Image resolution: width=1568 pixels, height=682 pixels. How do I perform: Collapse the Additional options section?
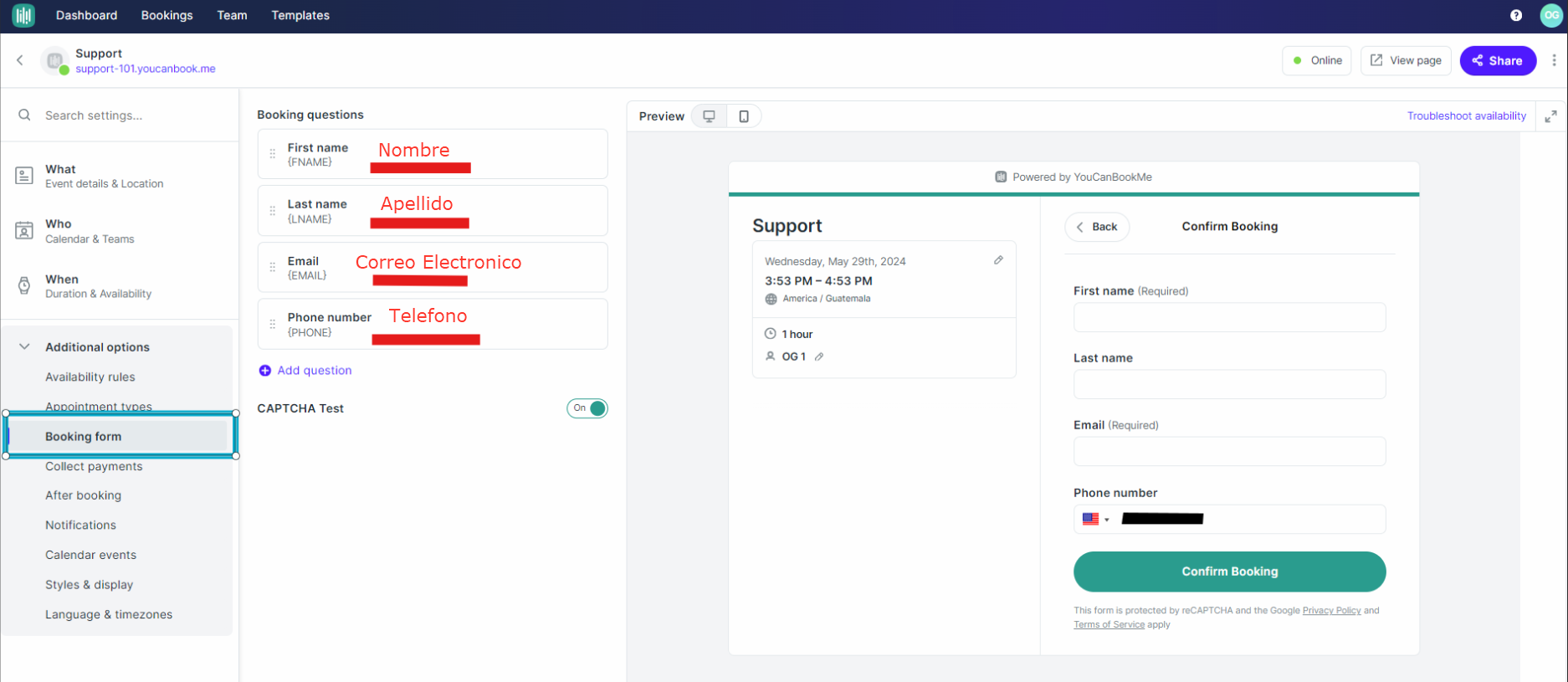[x=24, y=346]
